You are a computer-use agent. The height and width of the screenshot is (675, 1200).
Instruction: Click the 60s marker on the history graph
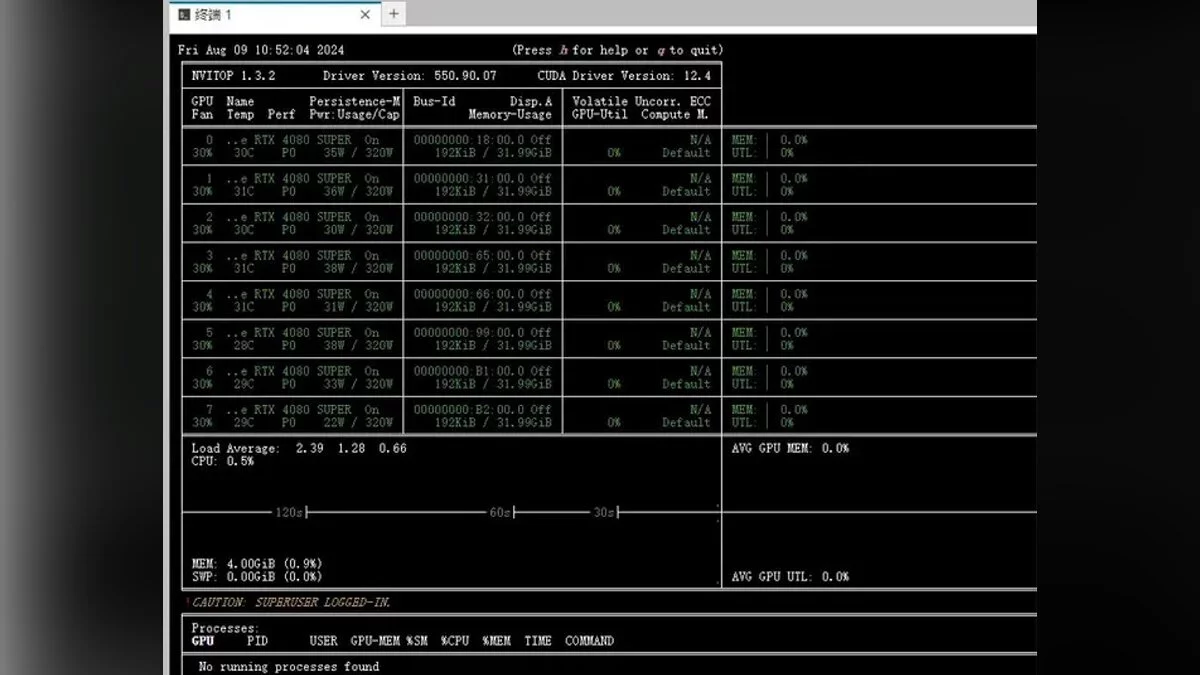point(500,512)
